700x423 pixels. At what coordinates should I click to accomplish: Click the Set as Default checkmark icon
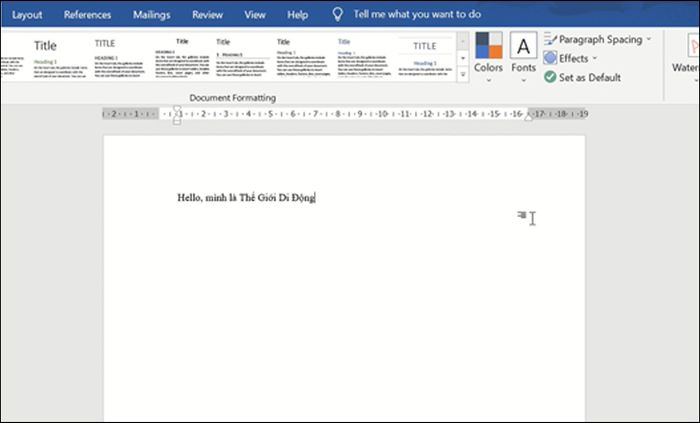pyautogui.click(x=550, y=77)
